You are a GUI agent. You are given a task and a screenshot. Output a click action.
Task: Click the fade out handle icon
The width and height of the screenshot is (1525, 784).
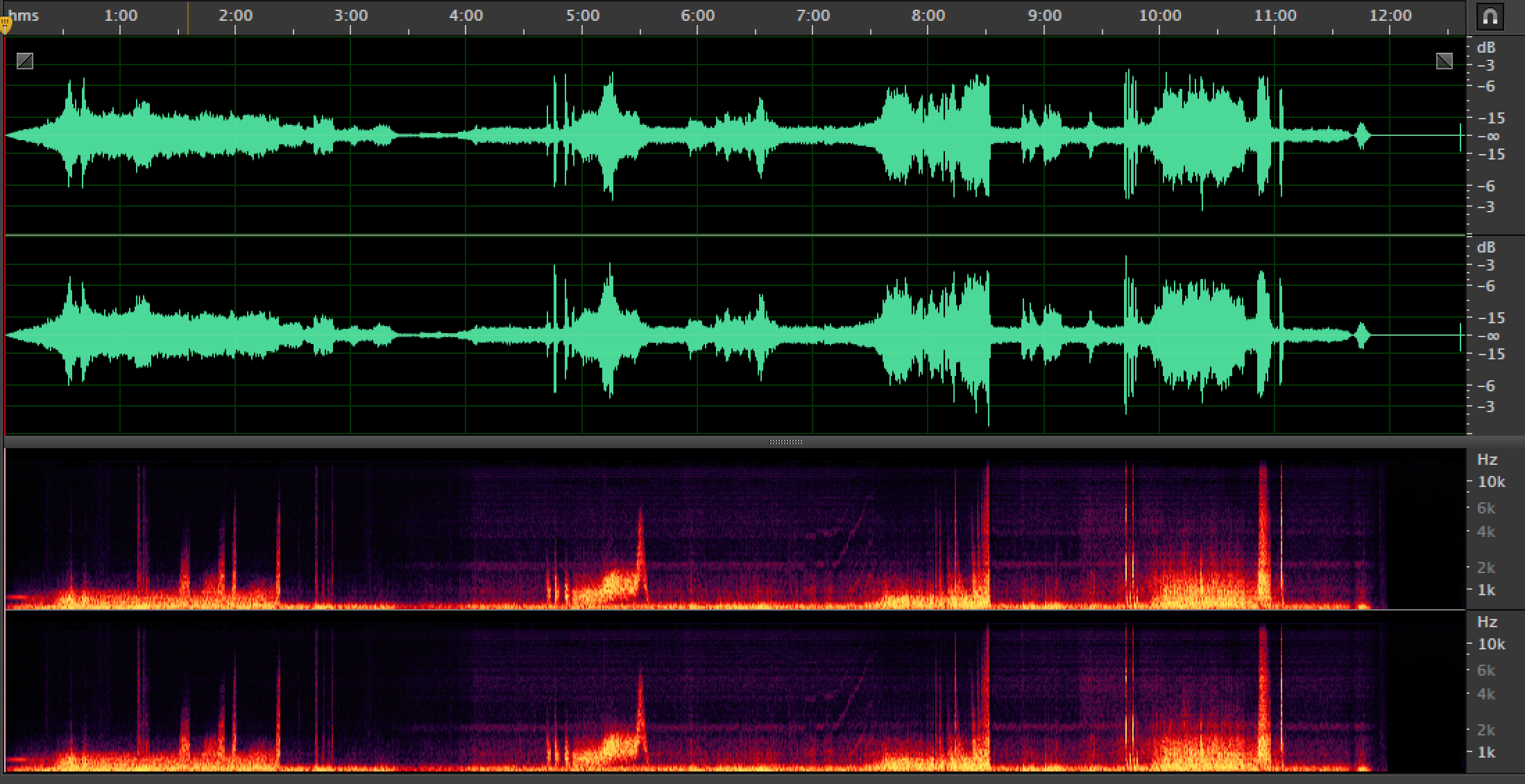[x=1444, y=62]
